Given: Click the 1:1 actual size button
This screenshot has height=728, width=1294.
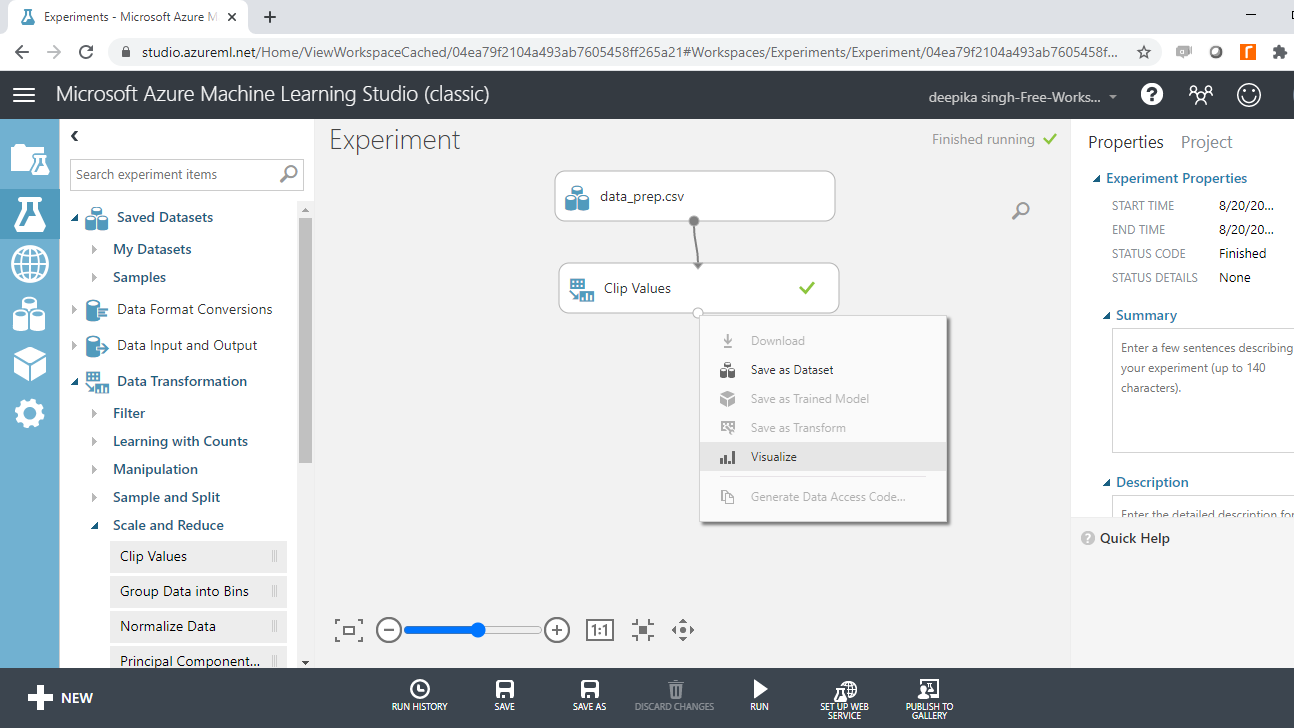Looking at the screenshot, I should click(600, 630).
